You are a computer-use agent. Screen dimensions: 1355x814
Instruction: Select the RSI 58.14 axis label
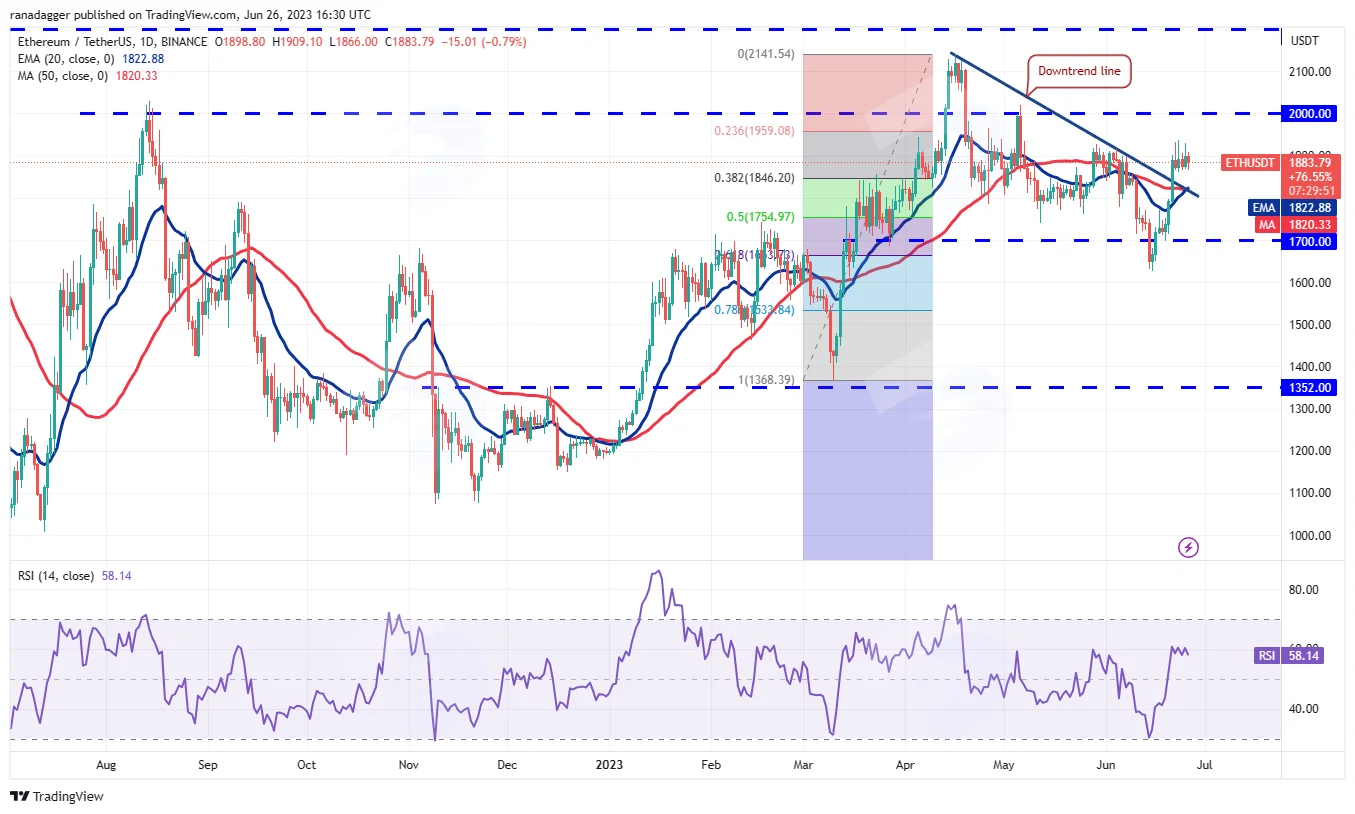(1289, 656)
